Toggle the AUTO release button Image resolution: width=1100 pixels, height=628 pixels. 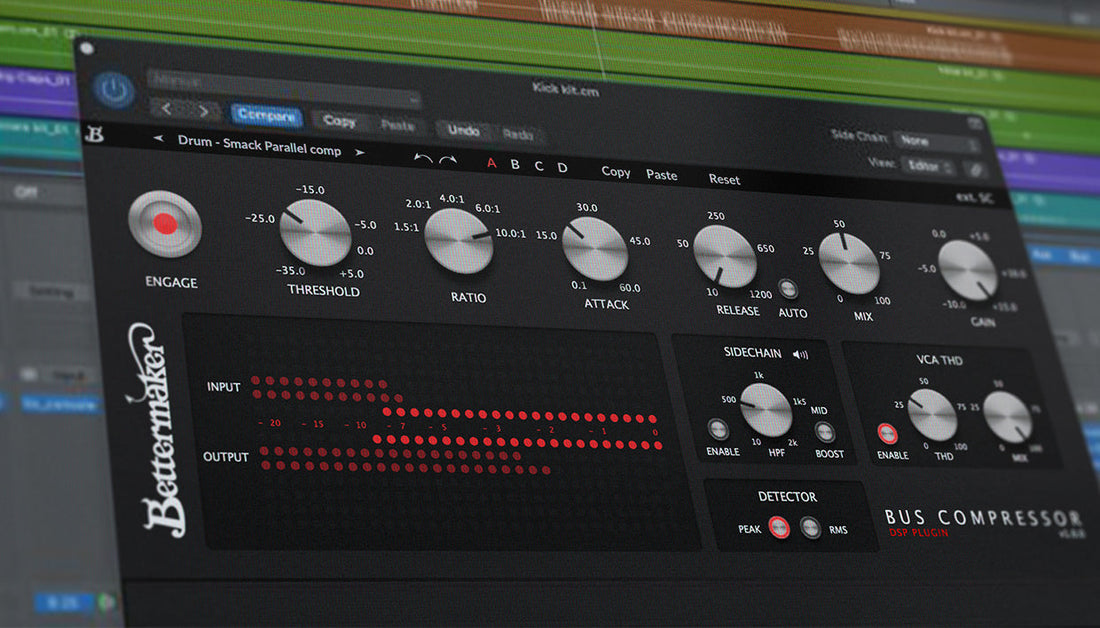coord(788,288)
